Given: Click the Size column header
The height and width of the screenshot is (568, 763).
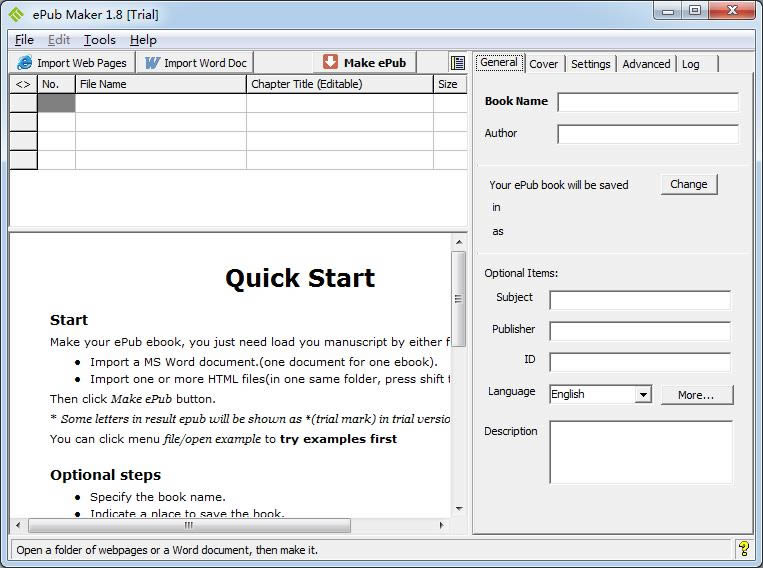Looking at the screenshot, I should click(x=450, y=84).
